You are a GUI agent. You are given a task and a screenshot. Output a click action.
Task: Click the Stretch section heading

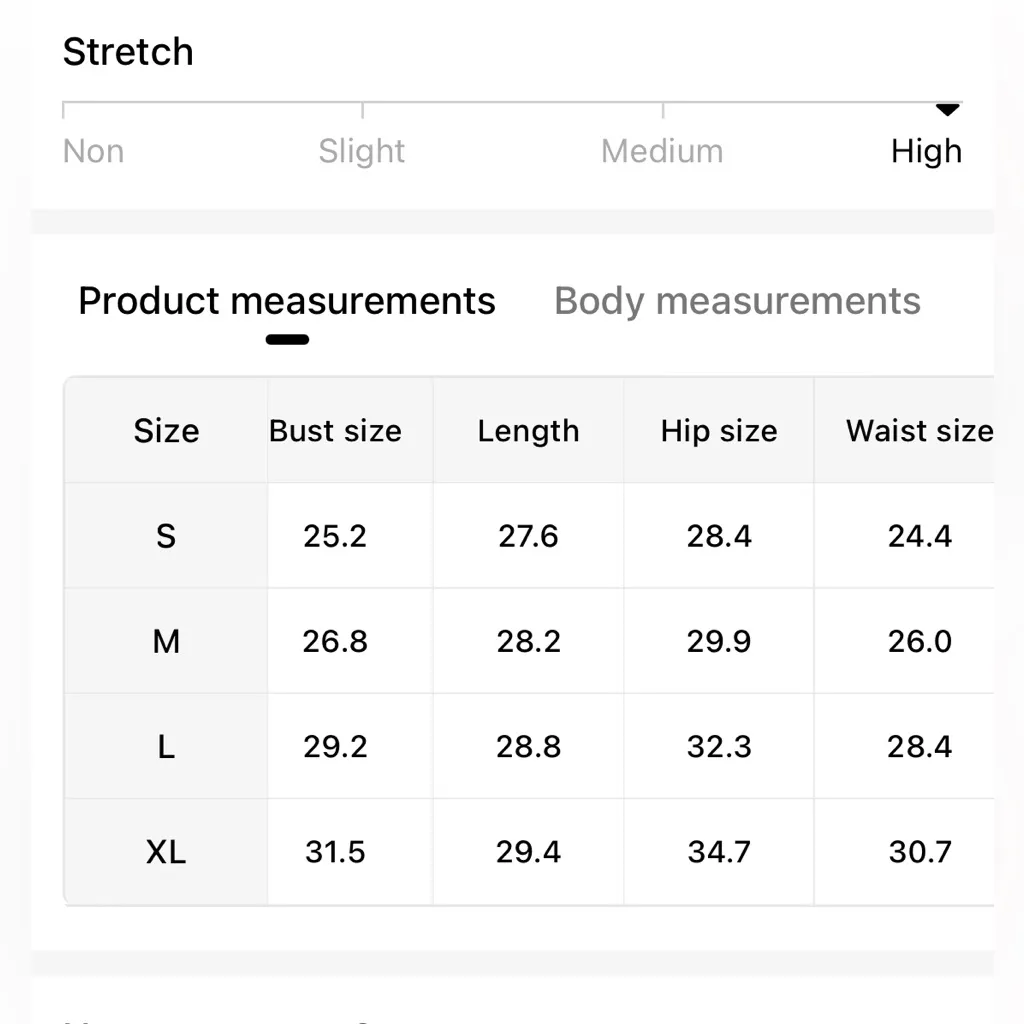tap(128, 52)
